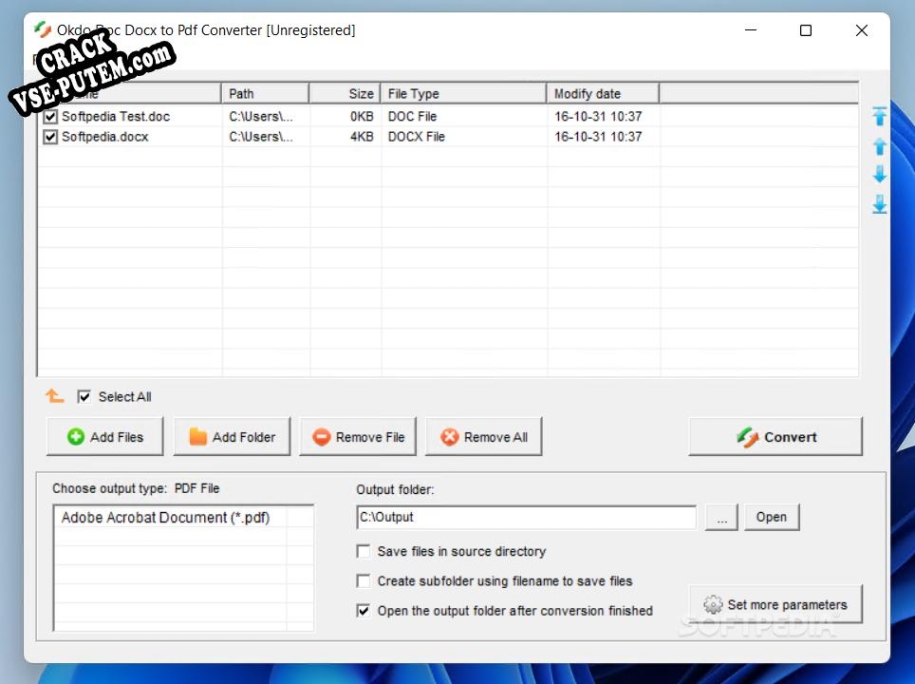Toggle the Select All checkbox

tap(84, 397)
